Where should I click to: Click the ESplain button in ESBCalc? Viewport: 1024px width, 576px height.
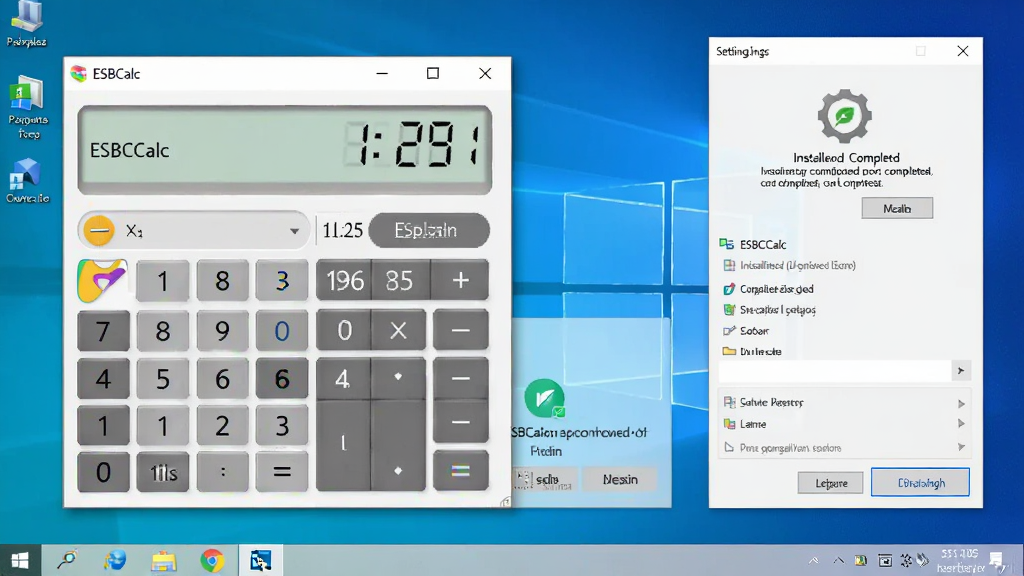[429, 231]
